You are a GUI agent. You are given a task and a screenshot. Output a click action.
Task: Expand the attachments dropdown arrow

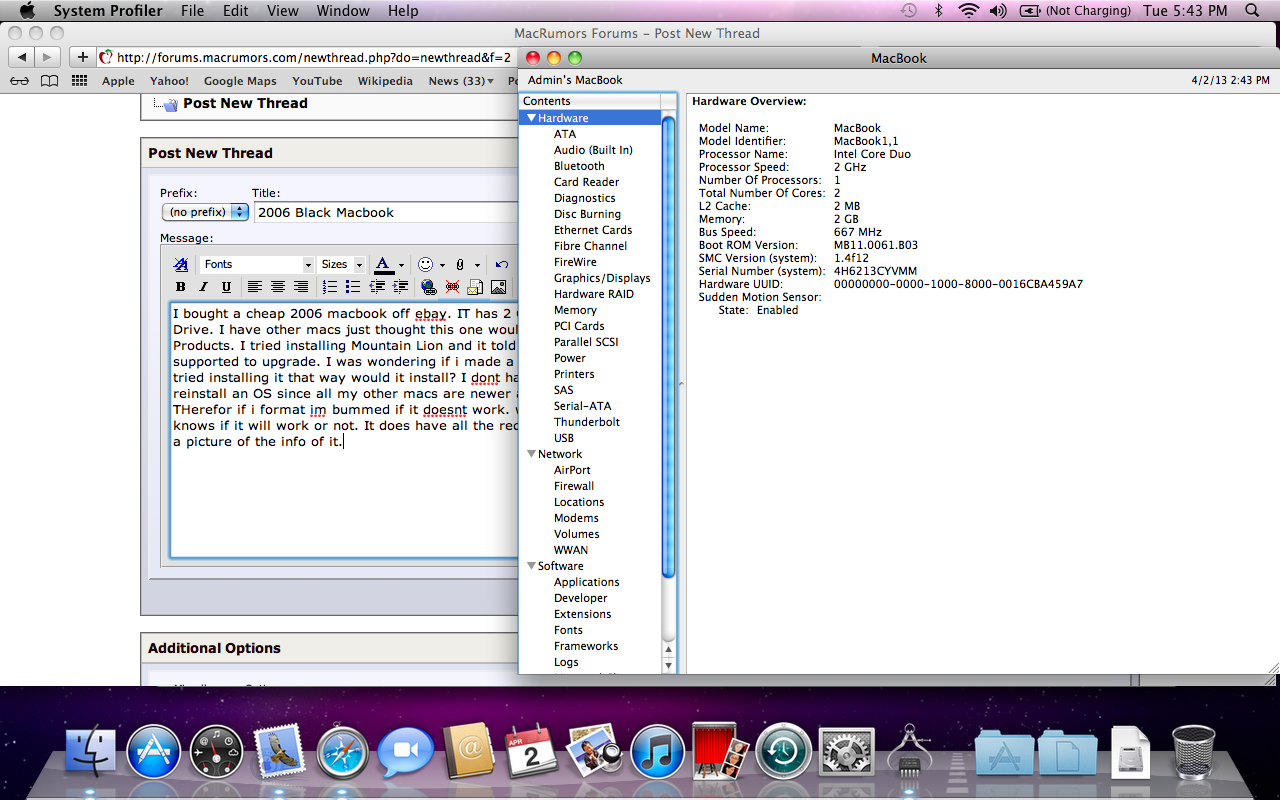point(477,265)
